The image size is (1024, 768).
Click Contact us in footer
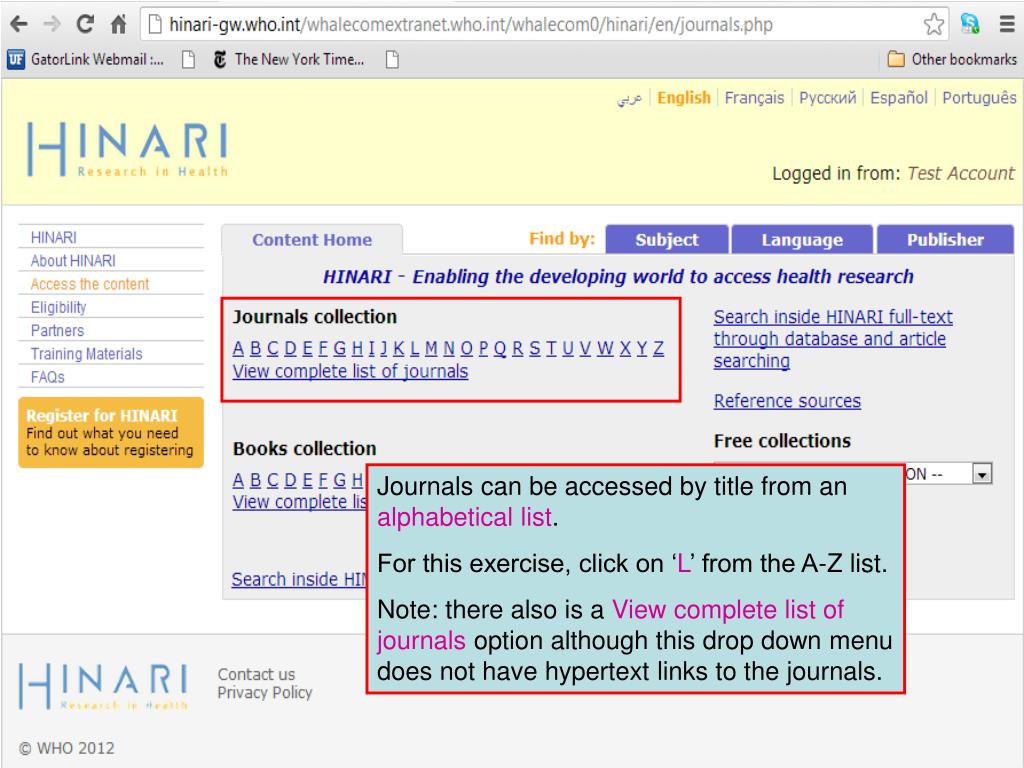click(256, 675)
